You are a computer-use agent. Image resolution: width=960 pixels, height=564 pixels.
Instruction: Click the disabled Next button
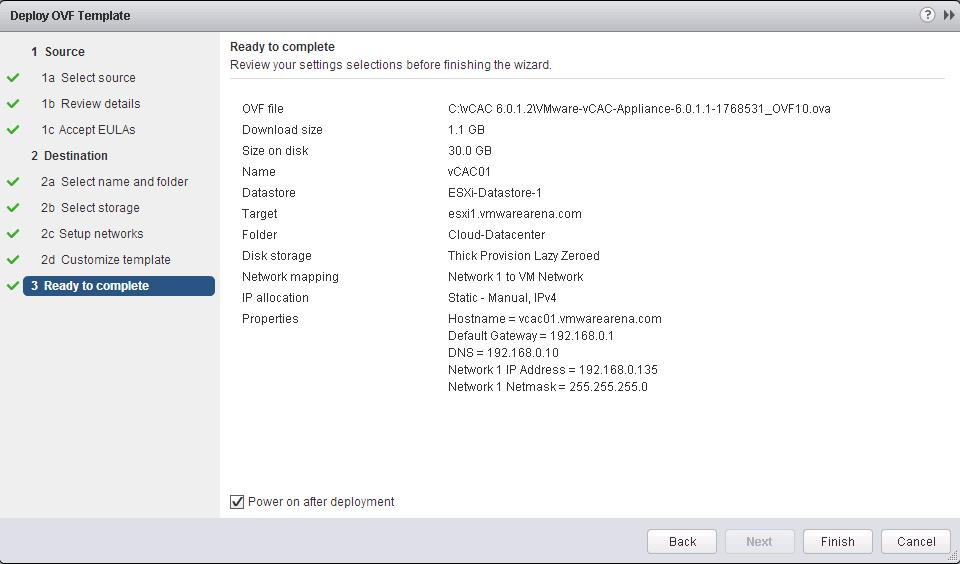click(x=759, y=541)
